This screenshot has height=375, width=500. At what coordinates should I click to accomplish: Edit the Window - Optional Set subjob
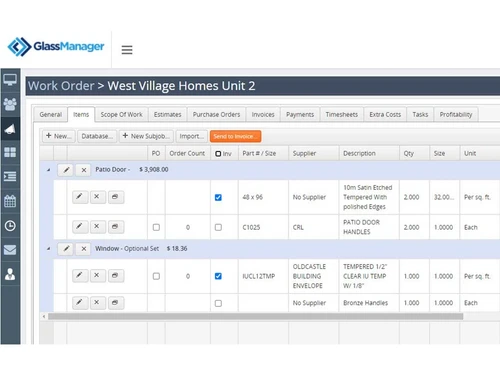tap(66, 249)
